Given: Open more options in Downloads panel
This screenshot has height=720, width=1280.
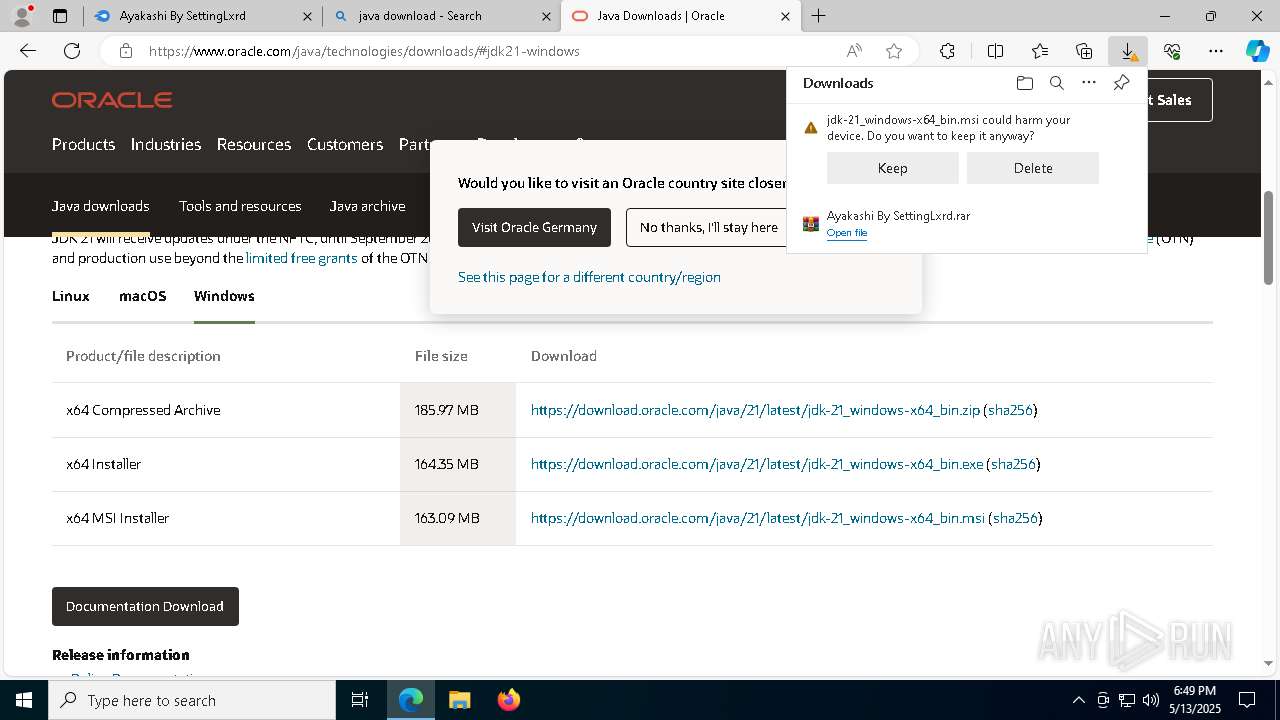Looking at the screenshot, I should [1089, 83].
